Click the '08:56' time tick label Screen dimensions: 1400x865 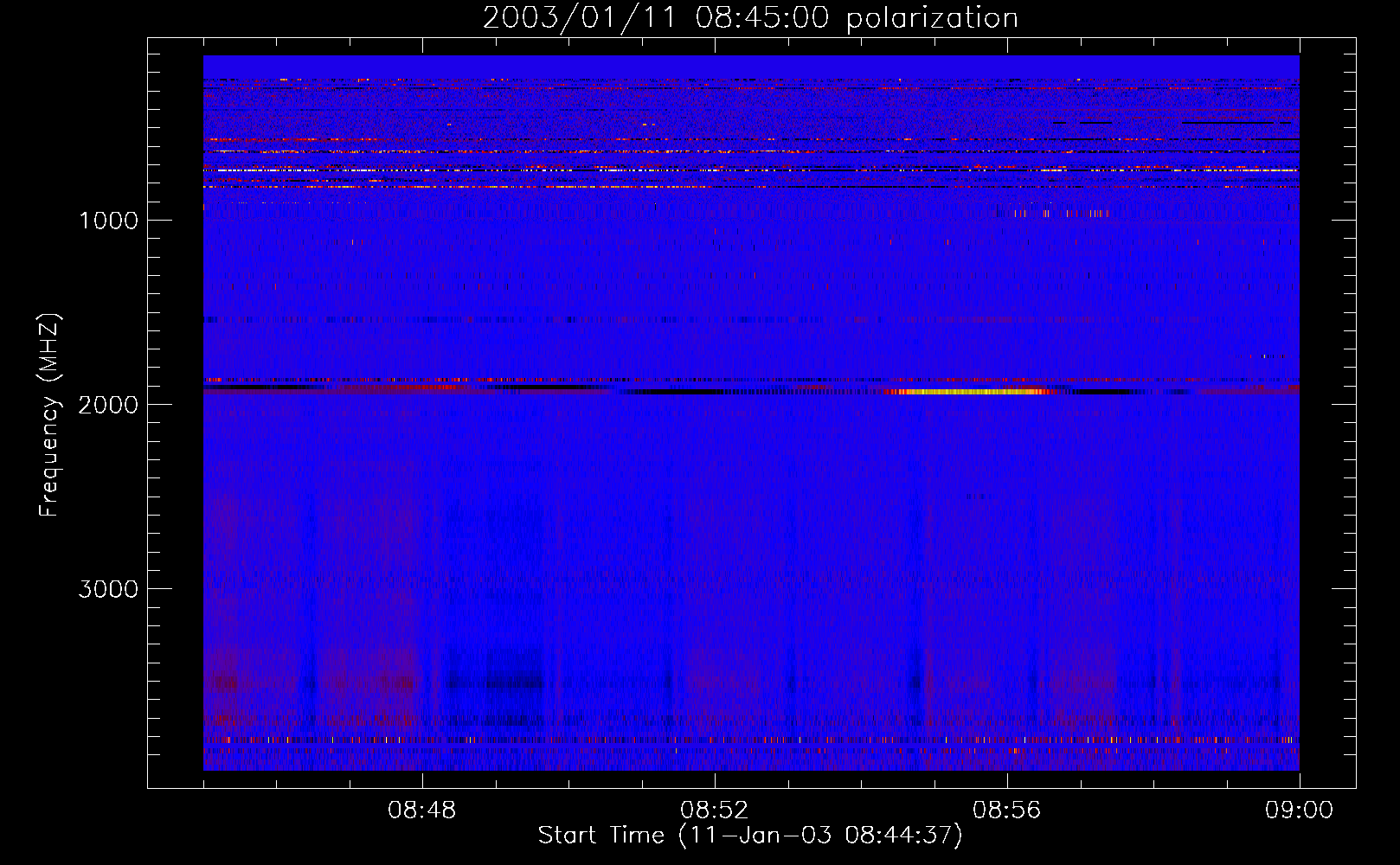[x=1006, y=811]
